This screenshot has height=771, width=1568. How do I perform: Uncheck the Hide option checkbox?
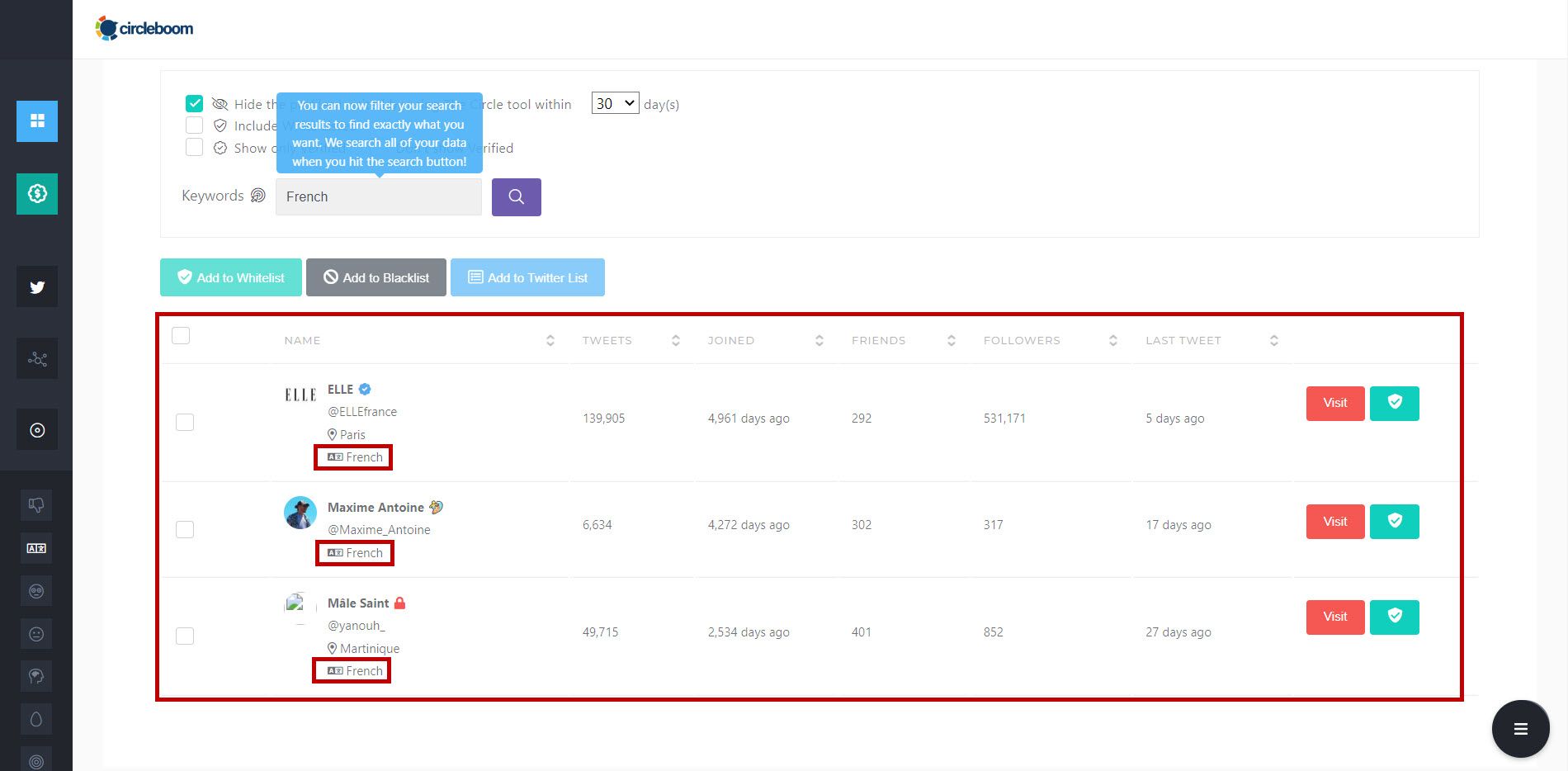point(194,103)
